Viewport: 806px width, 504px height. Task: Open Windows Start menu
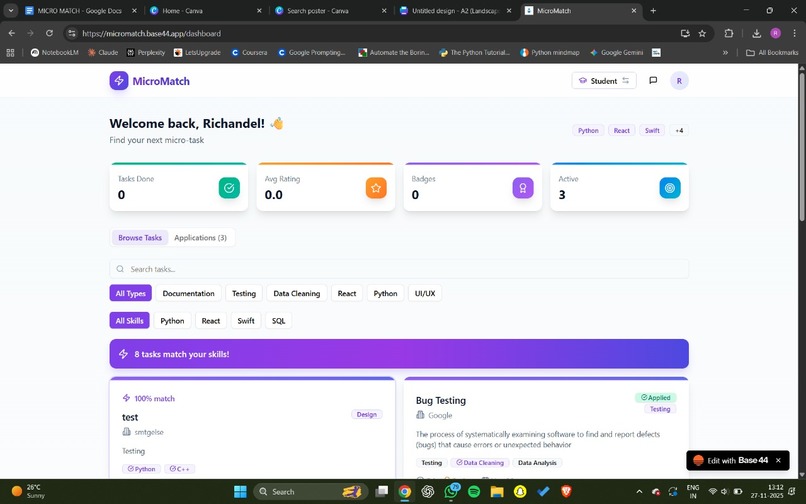240,492
